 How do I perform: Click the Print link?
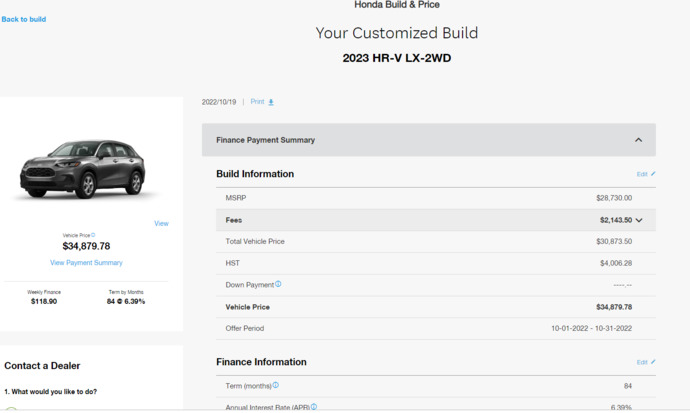pos(257,102)
